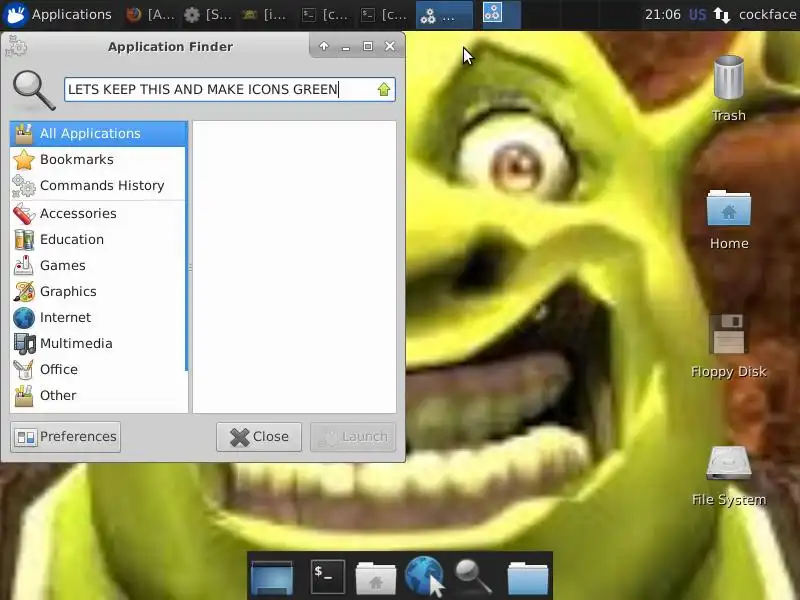Switch to the Settings gear taskbar window
Image resolution: width=800 pixels, height=600 pixels.
(x=208, y=14)
